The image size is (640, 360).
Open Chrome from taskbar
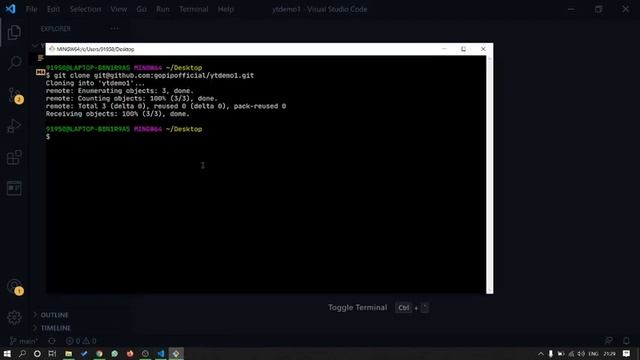[99, 353]
